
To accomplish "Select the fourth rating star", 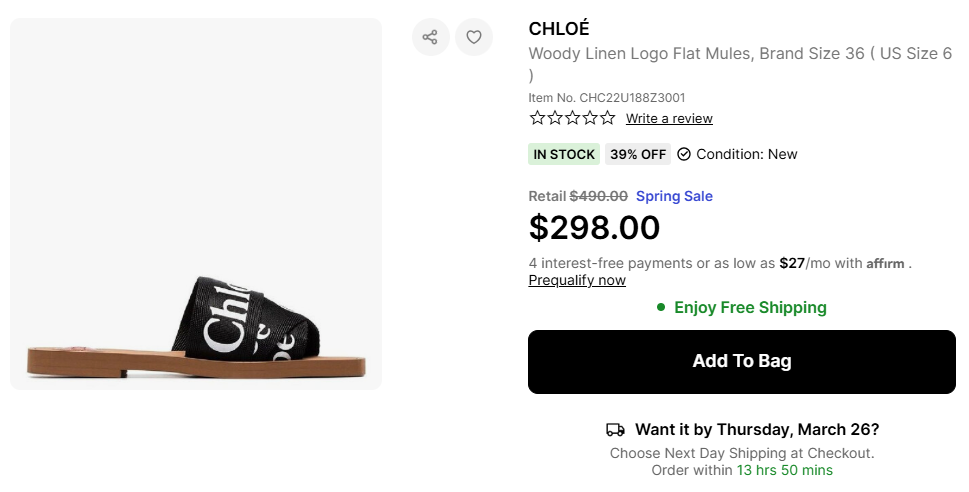I will point(590,118).
